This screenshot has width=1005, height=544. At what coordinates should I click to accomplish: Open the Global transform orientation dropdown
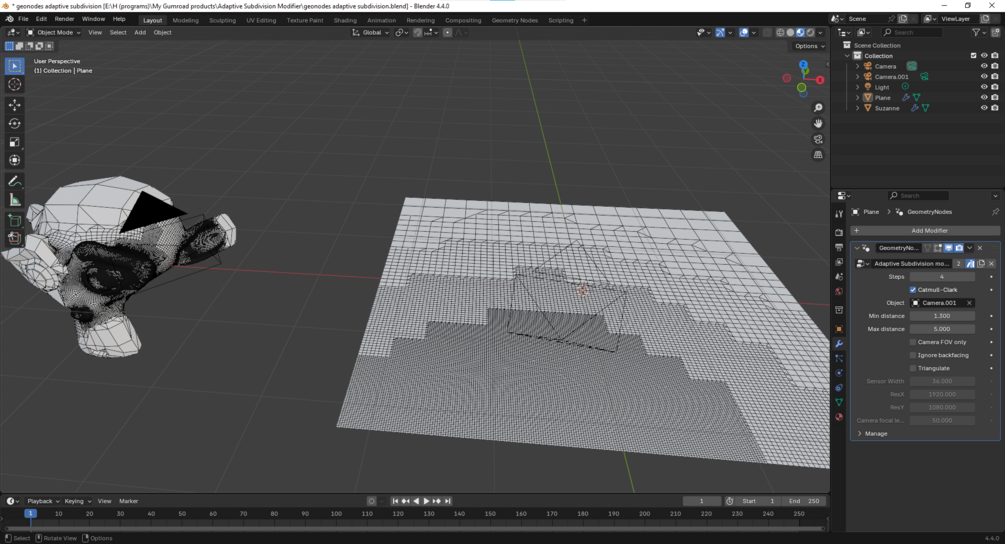click(371, 33)
